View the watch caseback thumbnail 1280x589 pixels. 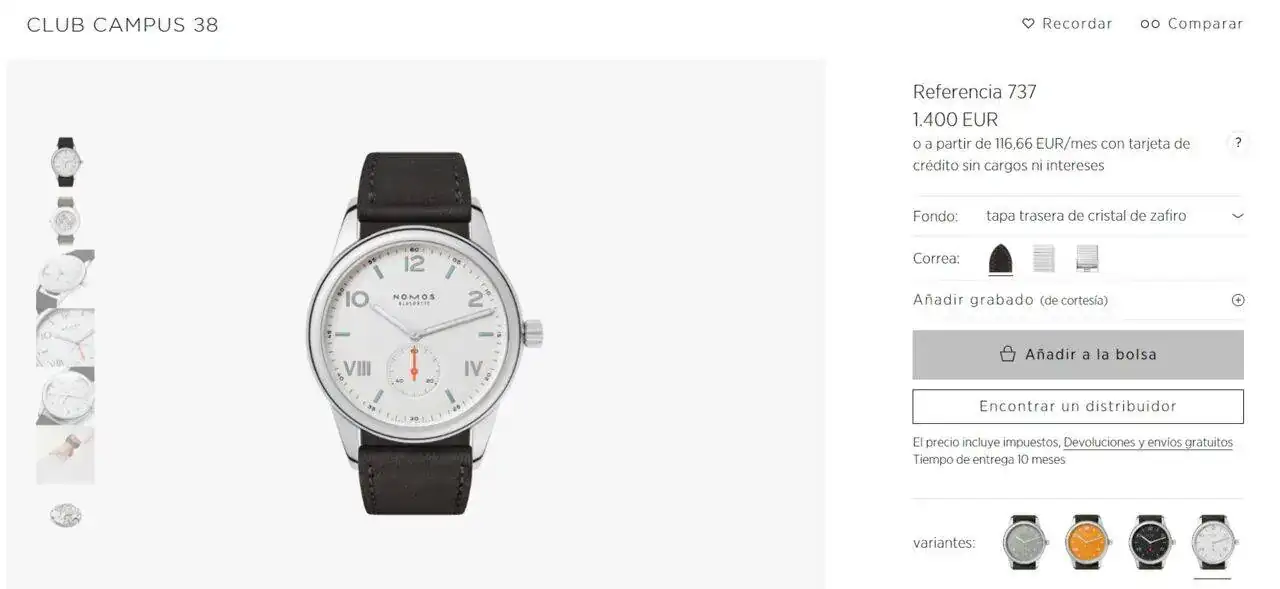(x=66, y=221)
